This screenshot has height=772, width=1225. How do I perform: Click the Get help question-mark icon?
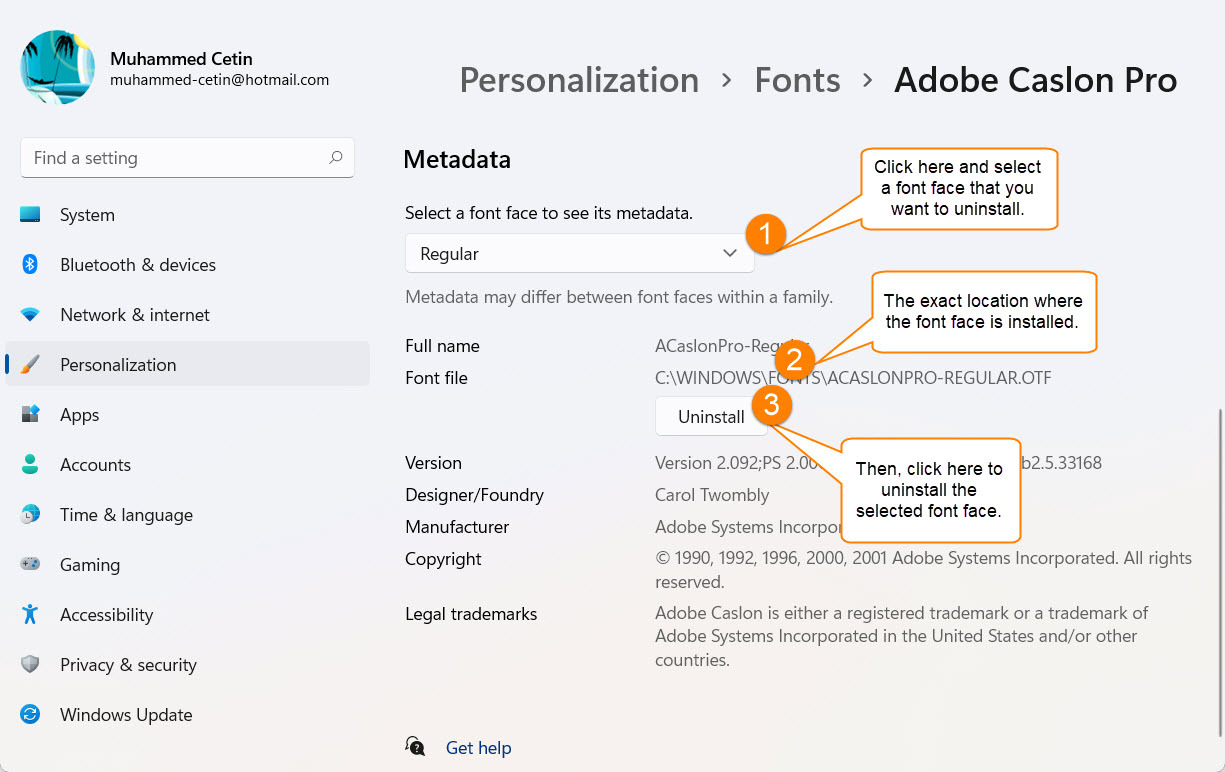[415, 746]
